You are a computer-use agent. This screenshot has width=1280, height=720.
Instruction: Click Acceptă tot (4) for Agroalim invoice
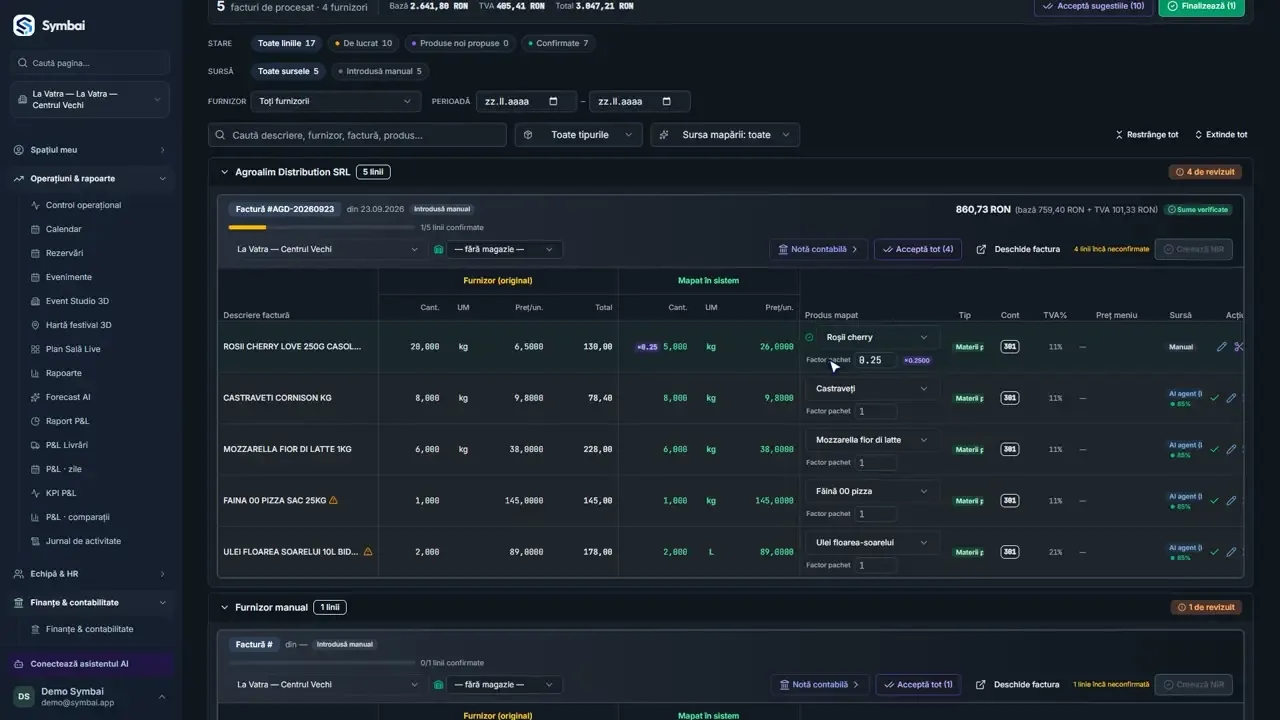tap(918, 249)
